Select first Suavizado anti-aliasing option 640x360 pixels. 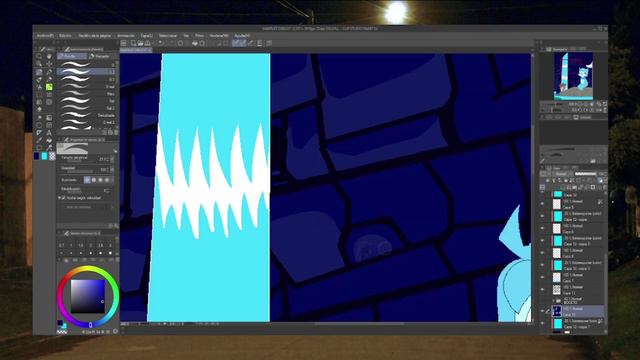pyautogui.click(x=87, y=180)
